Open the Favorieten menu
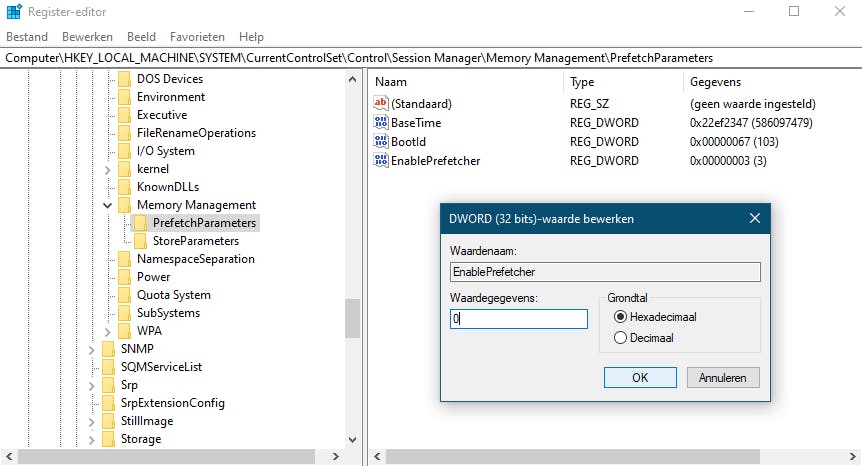The width and height of the screenshot is (862, 466). [197, 37]
